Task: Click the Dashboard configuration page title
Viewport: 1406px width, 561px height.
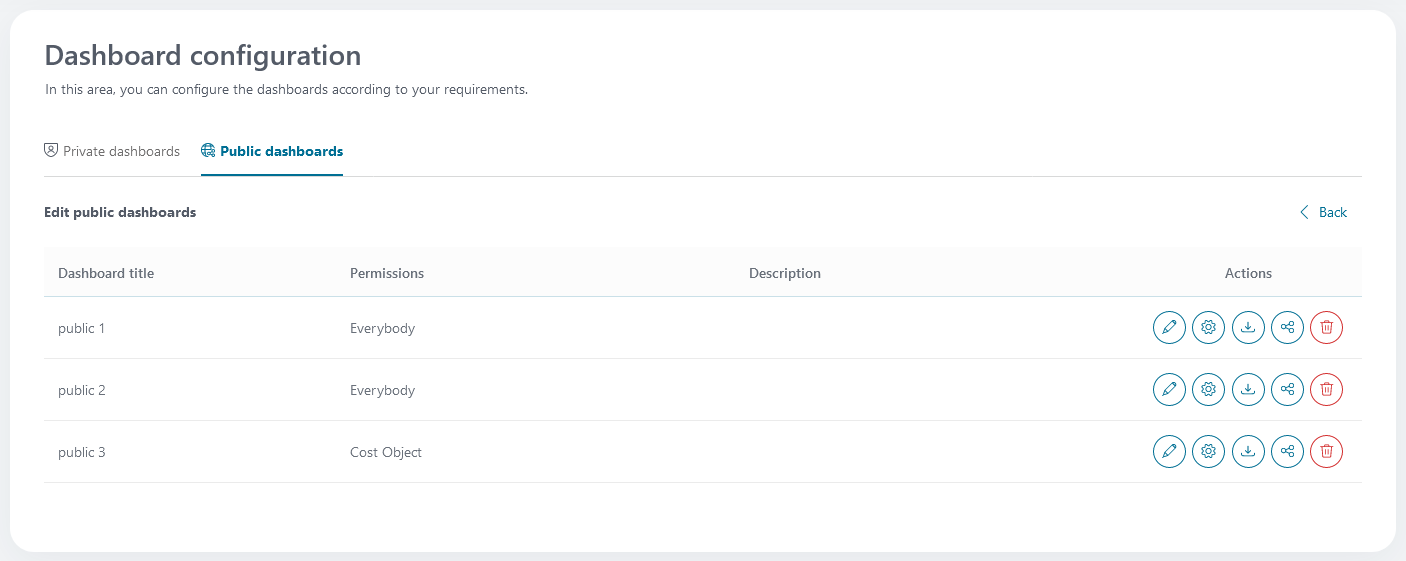Action: pos(203,55)
